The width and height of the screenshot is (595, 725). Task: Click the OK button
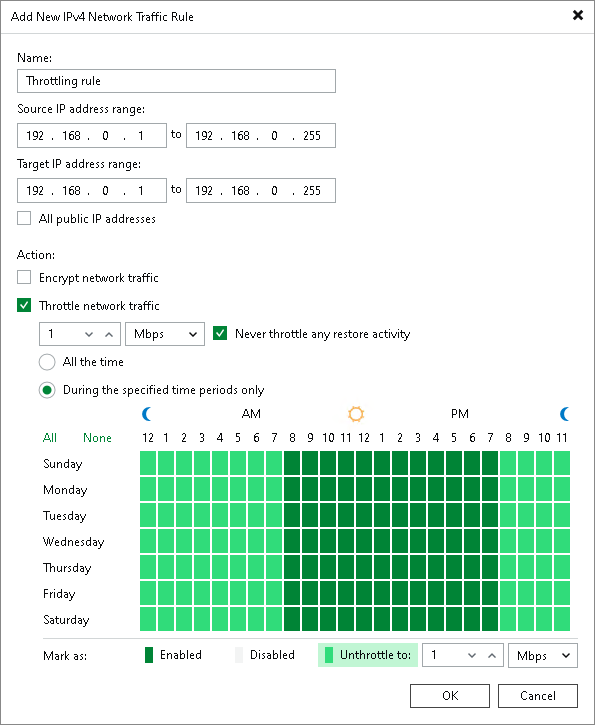pos(450,696)
